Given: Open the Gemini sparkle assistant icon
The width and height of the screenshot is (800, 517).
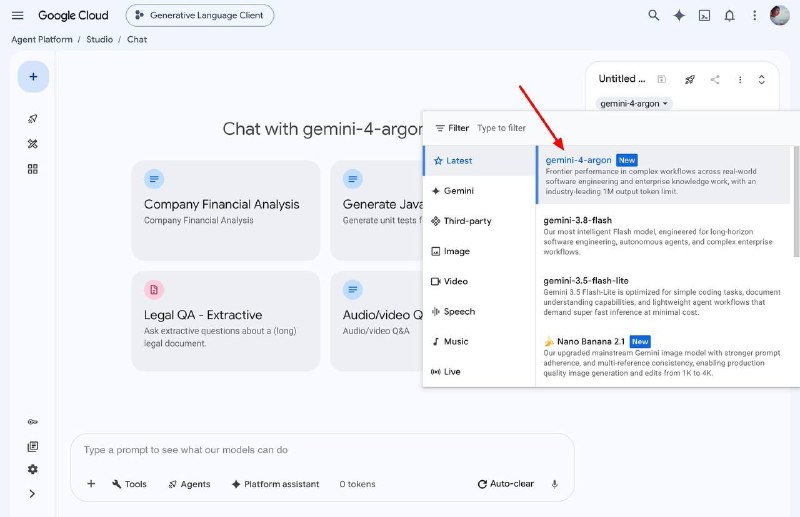Looking at the screenshot, I should tap(679, 16).
